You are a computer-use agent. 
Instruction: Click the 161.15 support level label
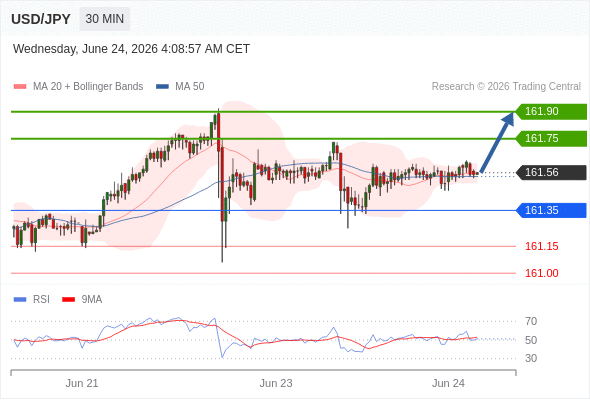tap(542, 246)
